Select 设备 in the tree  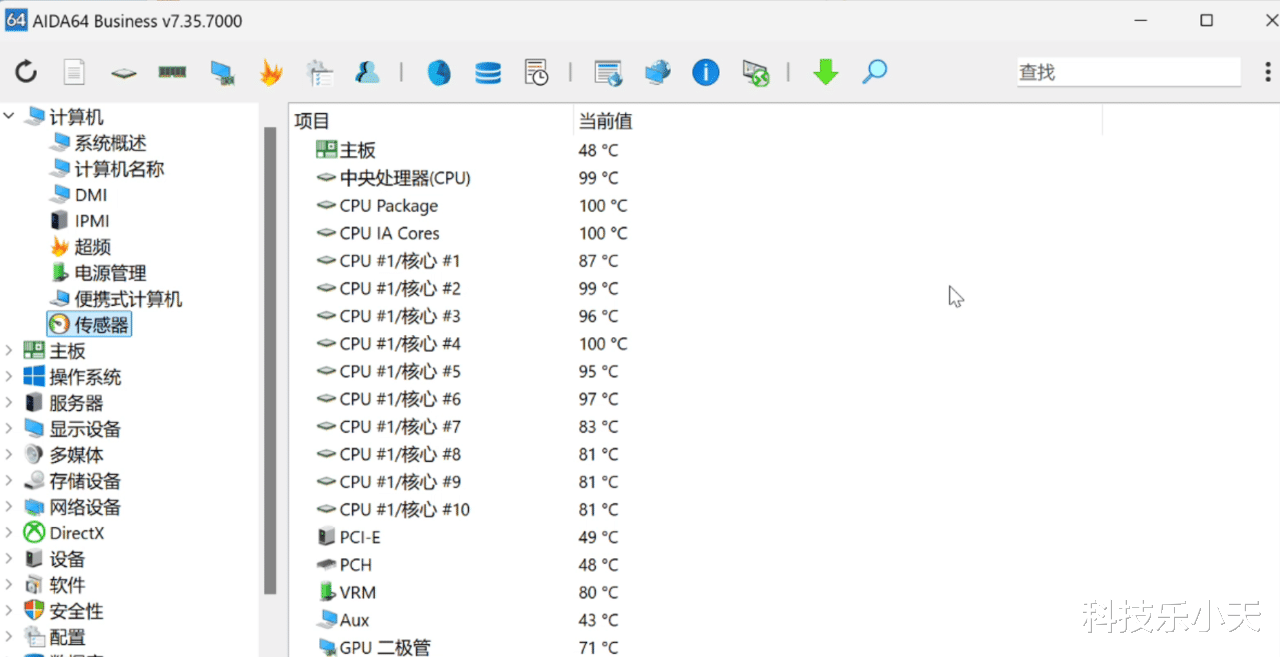[x=67, y=559]
